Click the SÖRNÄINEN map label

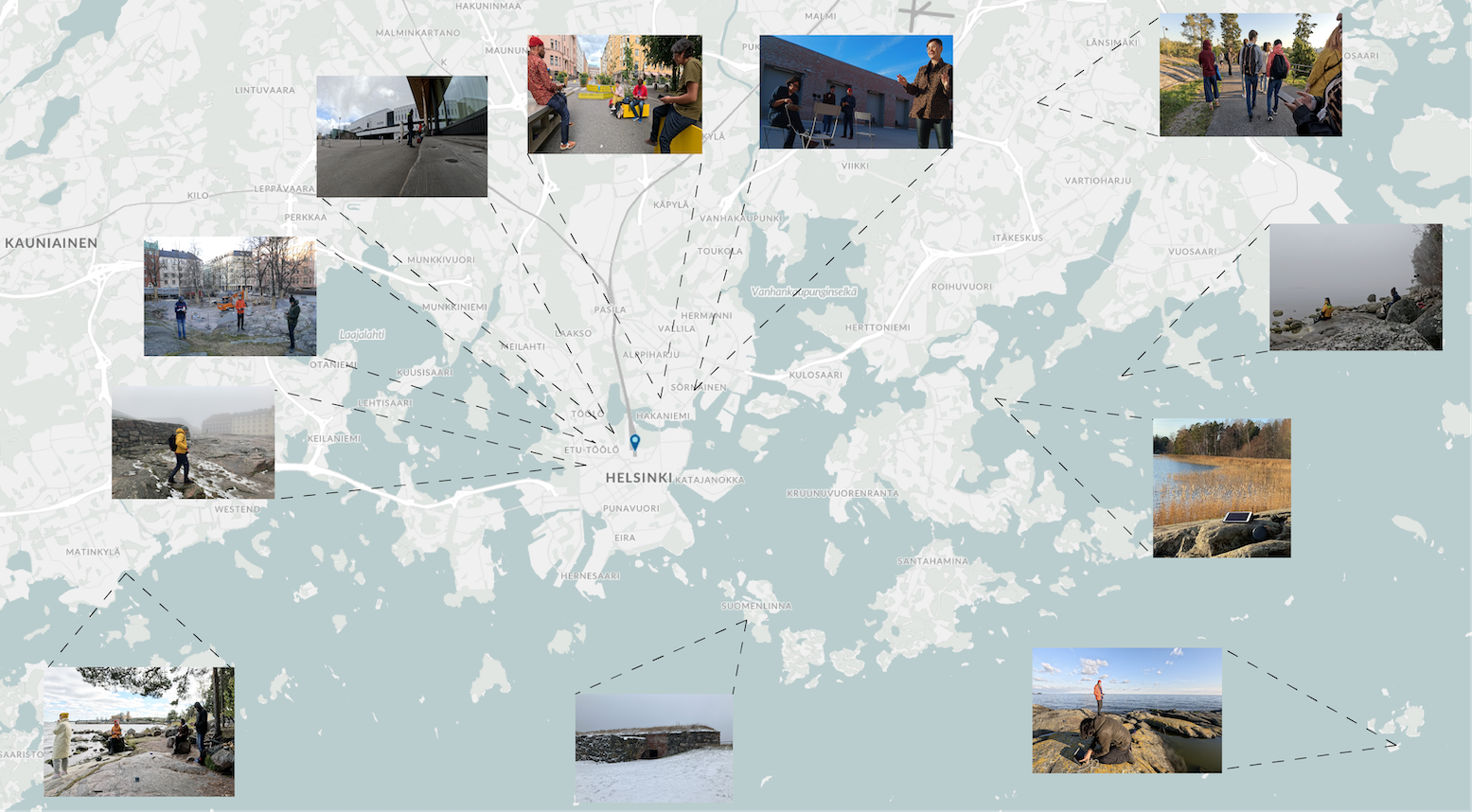point(699,387)
